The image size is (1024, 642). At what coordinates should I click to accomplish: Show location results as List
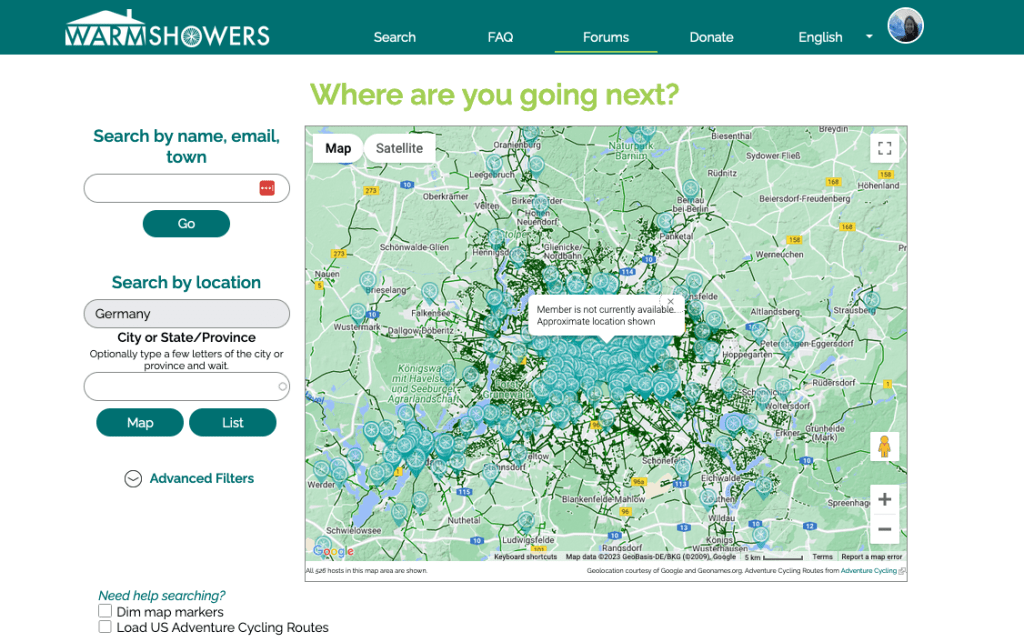coord(232,423)
